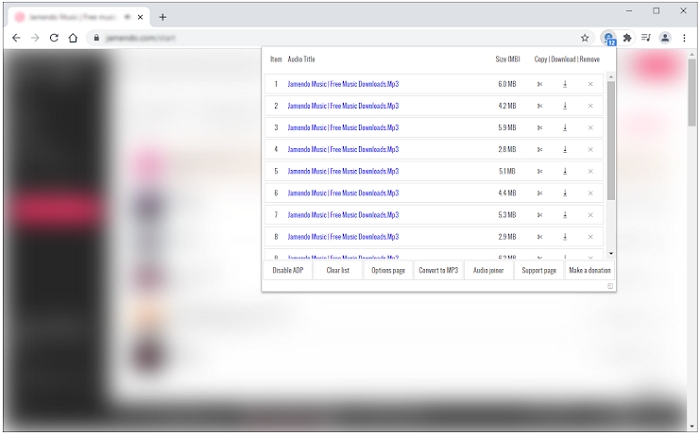Copy link for item 4 (2.8 MB)
This screenshot has height=435, width=700.
click(x=540, y=150)
